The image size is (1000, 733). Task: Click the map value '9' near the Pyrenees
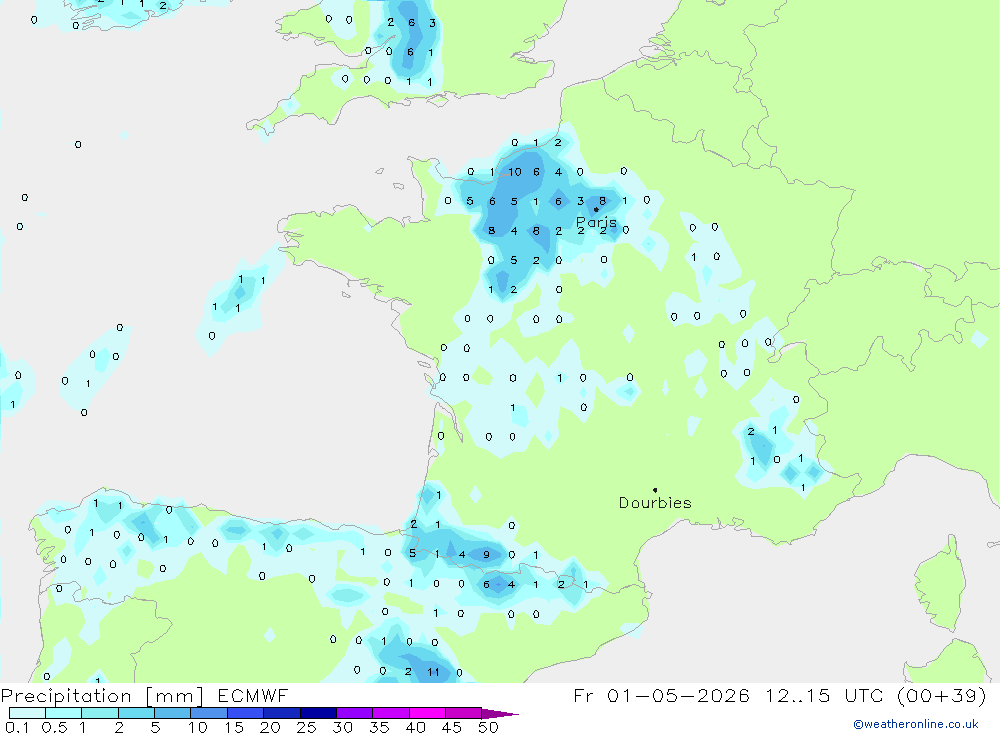(487, 554)
